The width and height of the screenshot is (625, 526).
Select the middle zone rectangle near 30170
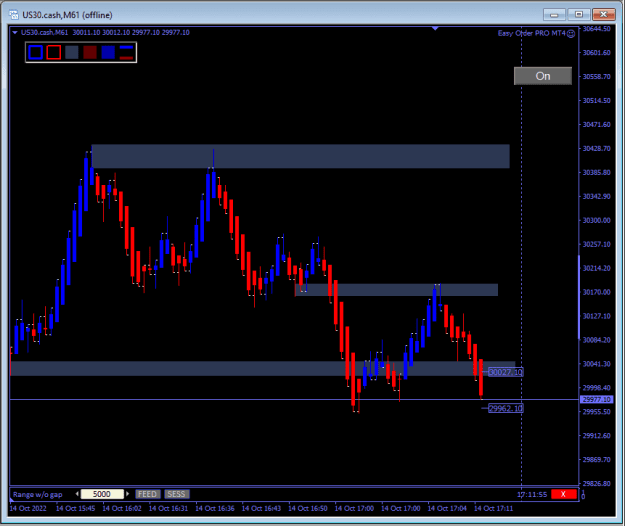pyautogui.click(x=397, y=290)
